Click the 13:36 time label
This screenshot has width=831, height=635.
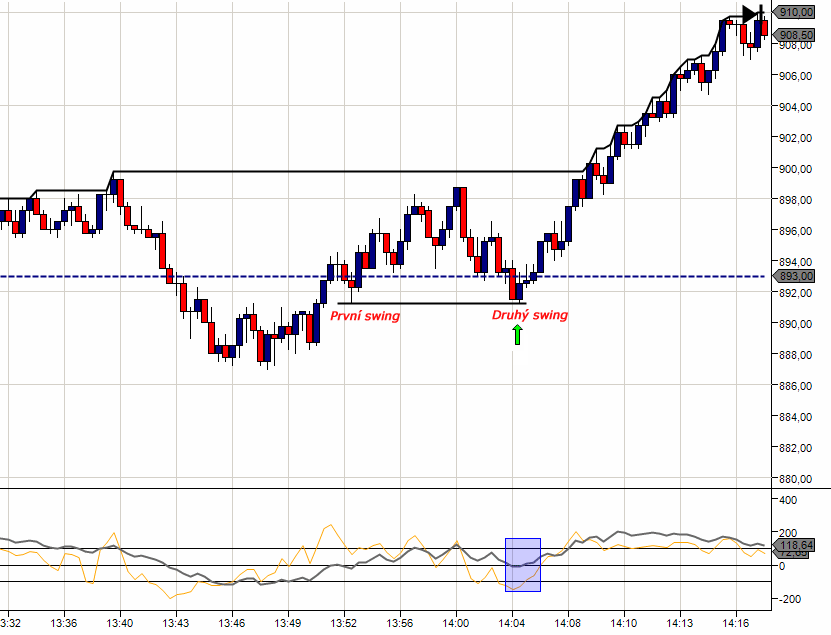pyautogui.click(x=64, y=623)
